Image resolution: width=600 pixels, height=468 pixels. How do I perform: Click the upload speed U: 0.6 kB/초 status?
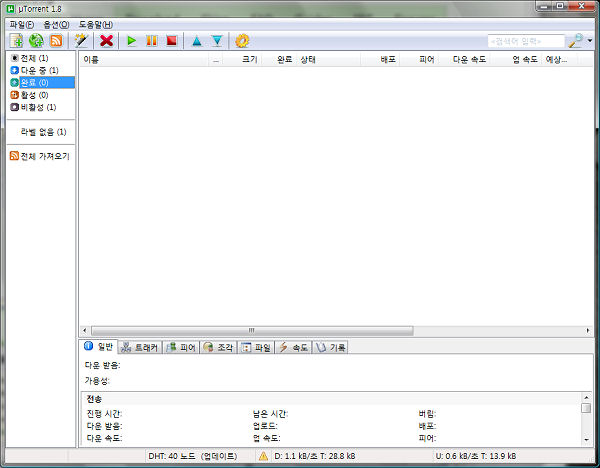[x=476, y=456]
